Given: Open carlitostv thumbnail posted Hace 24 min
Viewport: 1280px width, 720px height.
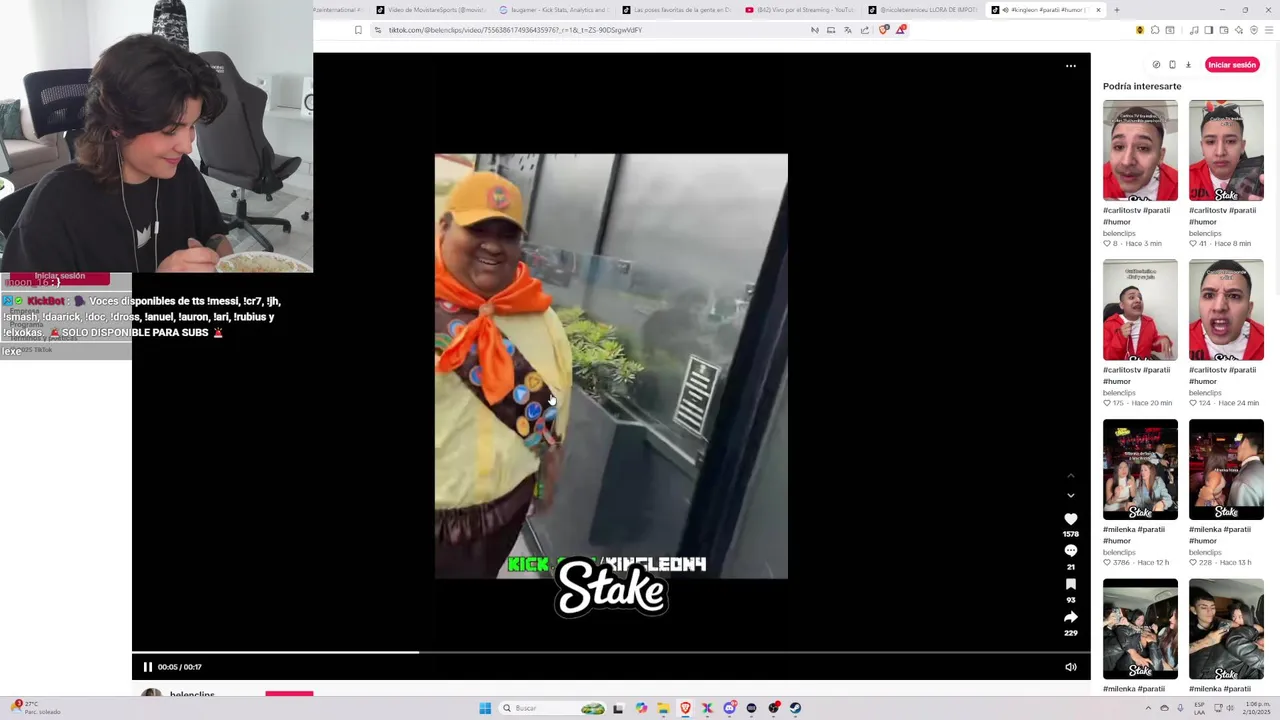Looking at the screenshot, I should point(1226,310).
